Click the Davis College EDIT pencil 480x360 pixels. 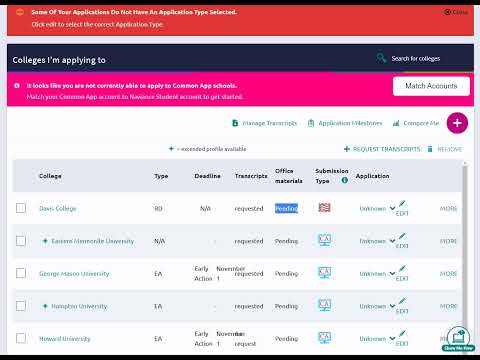click(x=402, y=208)
